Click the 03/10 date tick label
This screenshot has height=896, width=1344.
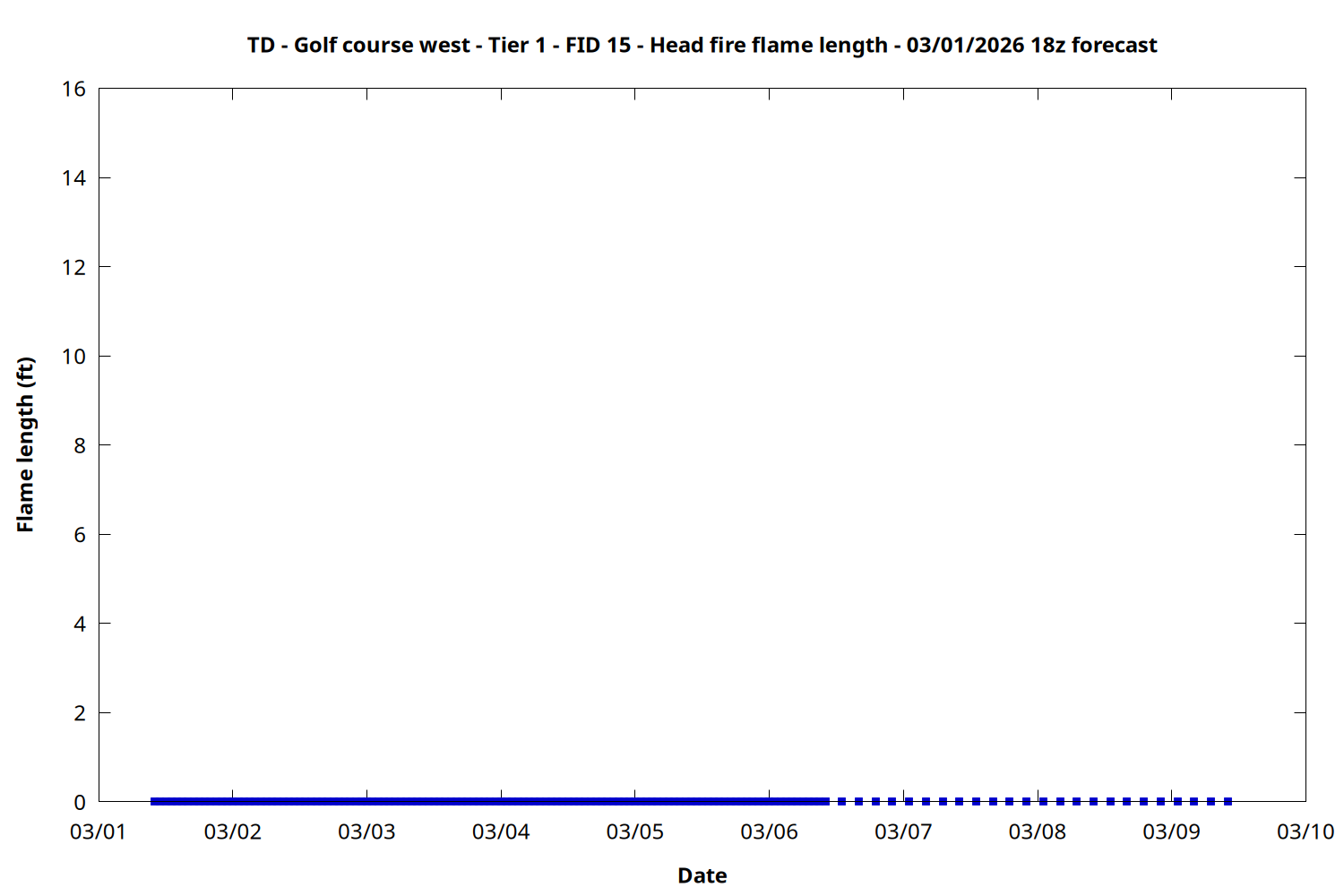(1305, 831)
